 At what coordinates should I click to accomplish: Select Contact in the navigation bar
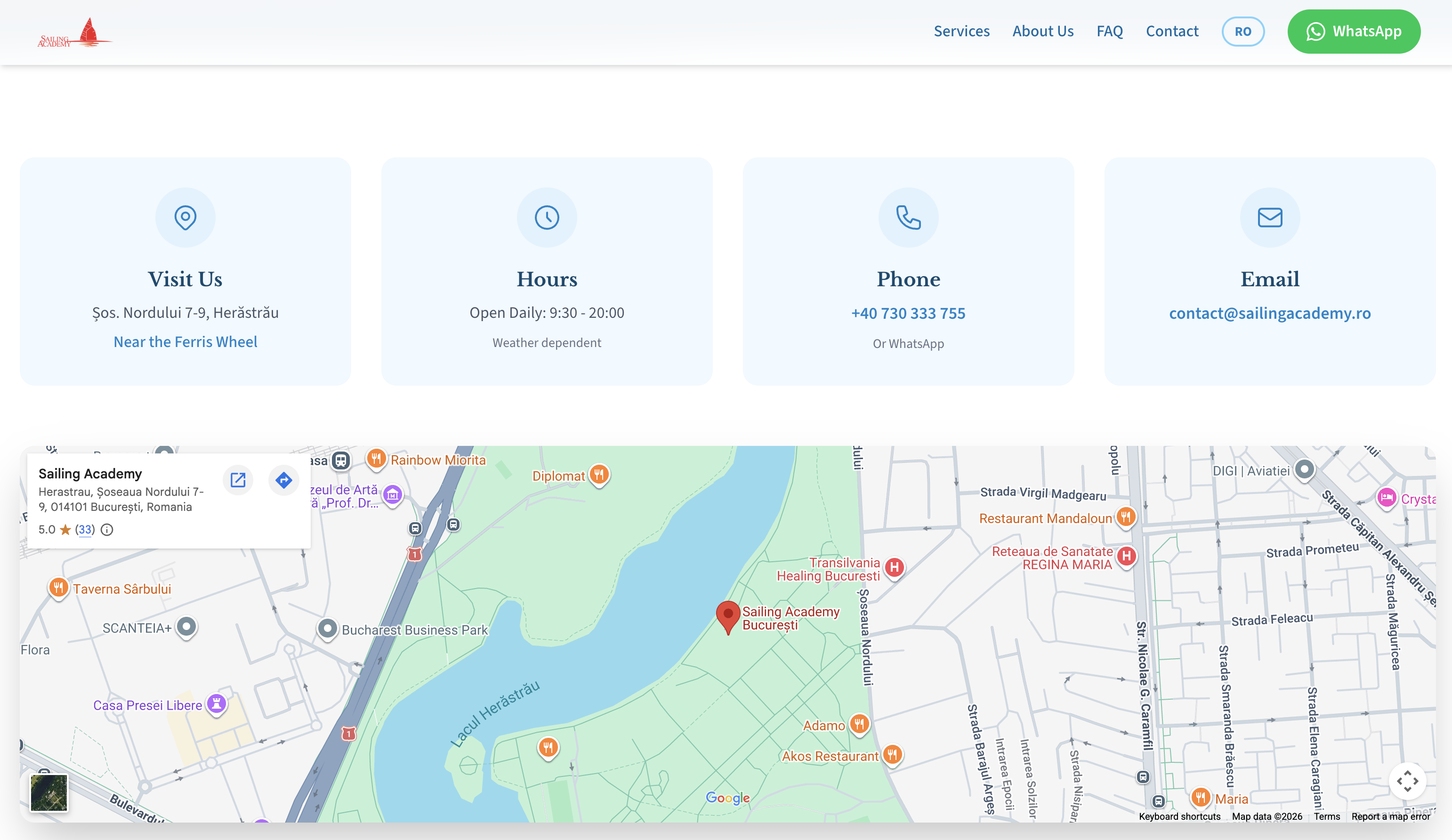tap(1172, 31)
